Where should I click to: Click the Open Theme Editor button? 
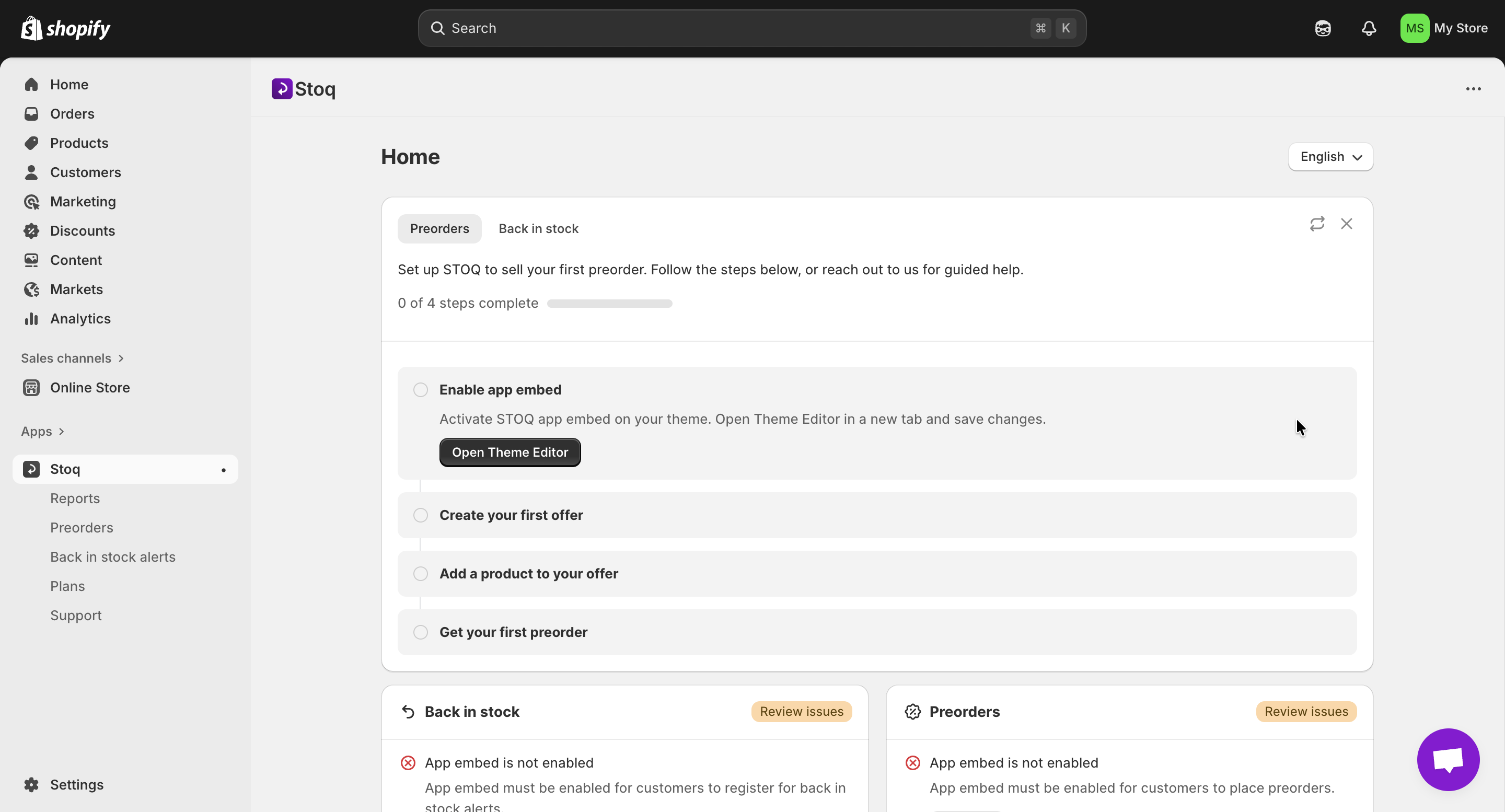coord(510,452)
